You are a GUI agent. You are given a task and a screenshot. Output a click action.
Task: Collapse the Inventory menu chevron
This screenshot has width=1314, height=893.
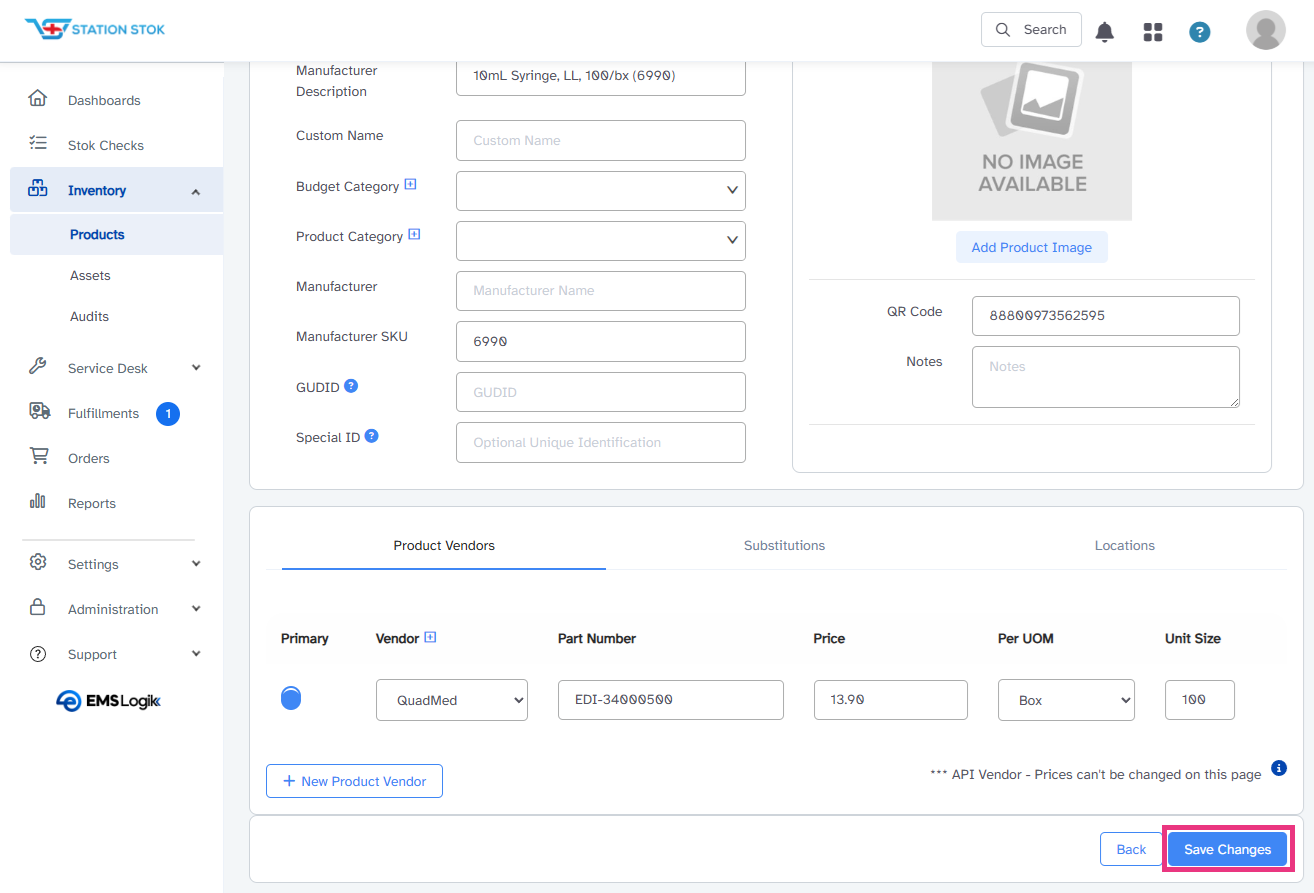195,191
